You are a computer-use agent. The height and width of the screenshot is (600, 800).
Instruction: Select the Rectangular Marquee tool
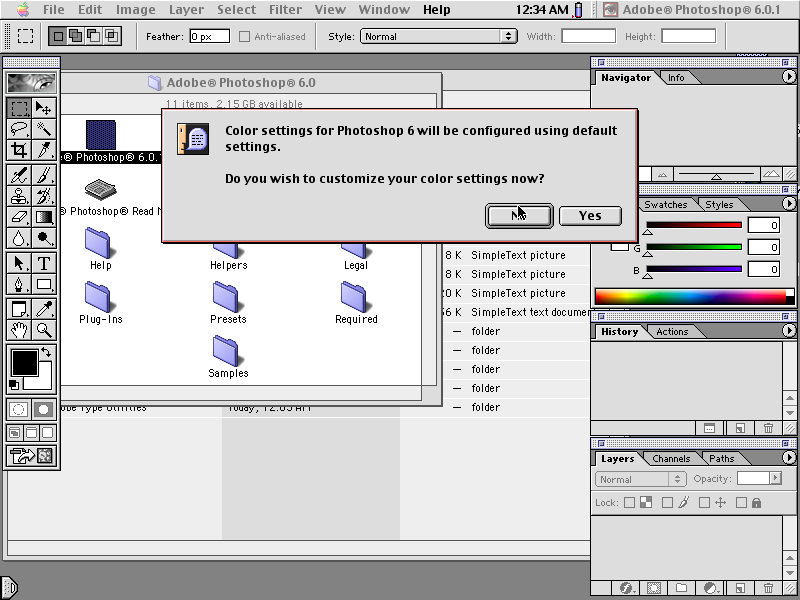[19, 108]
